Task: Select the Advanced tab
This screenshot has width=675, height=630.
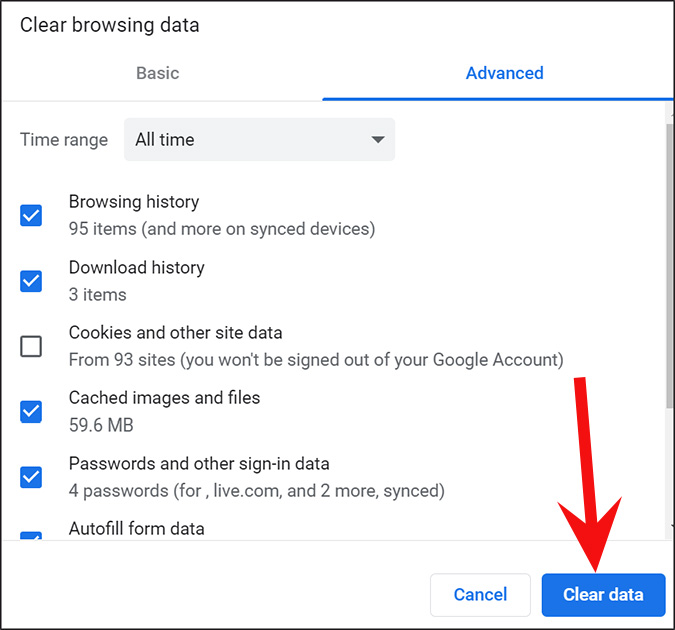Action: 505,73
